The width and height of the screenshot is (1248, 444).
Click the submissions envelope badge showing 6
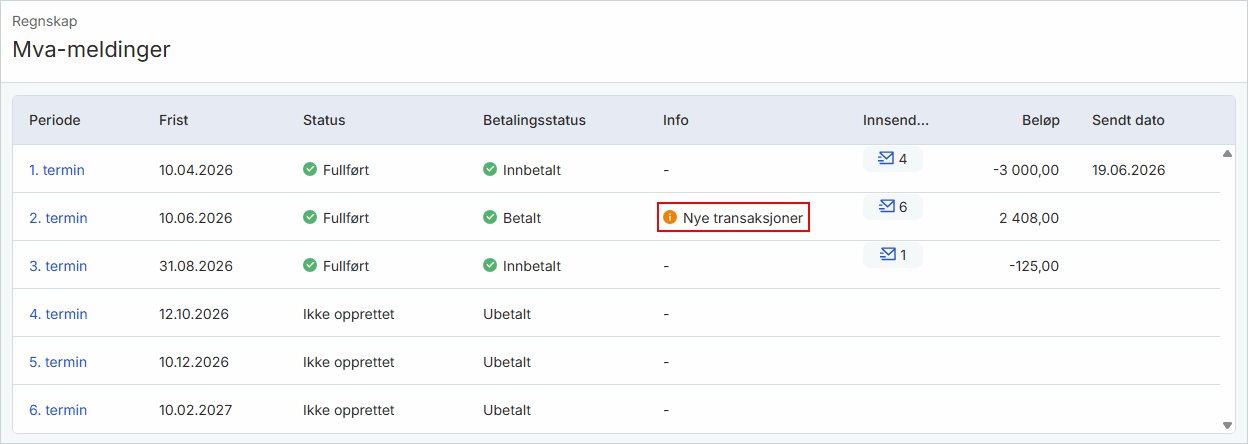pos(893,206)
